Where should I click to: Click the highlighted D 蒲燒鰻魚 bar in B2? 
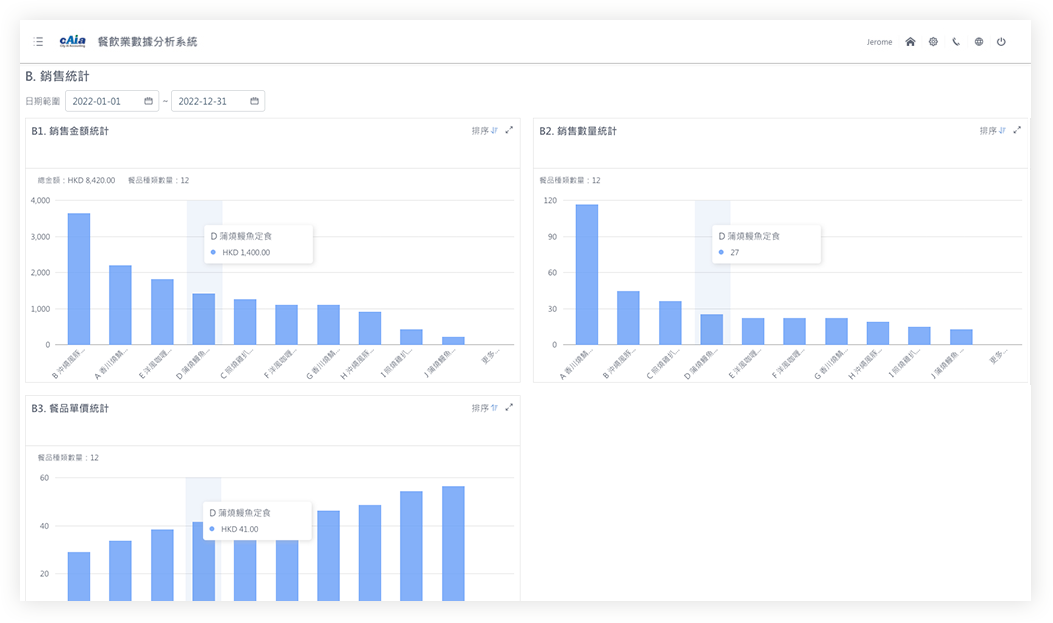coord(712,330)
